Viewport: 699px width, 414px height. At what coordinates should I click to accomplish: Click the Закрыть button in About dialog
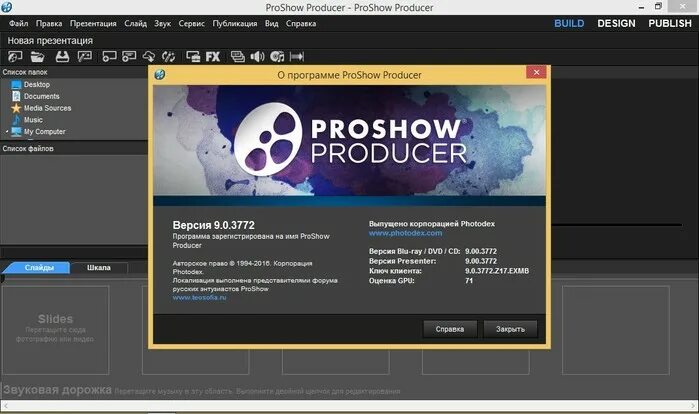pyautogui.click(x=510, y=329)
